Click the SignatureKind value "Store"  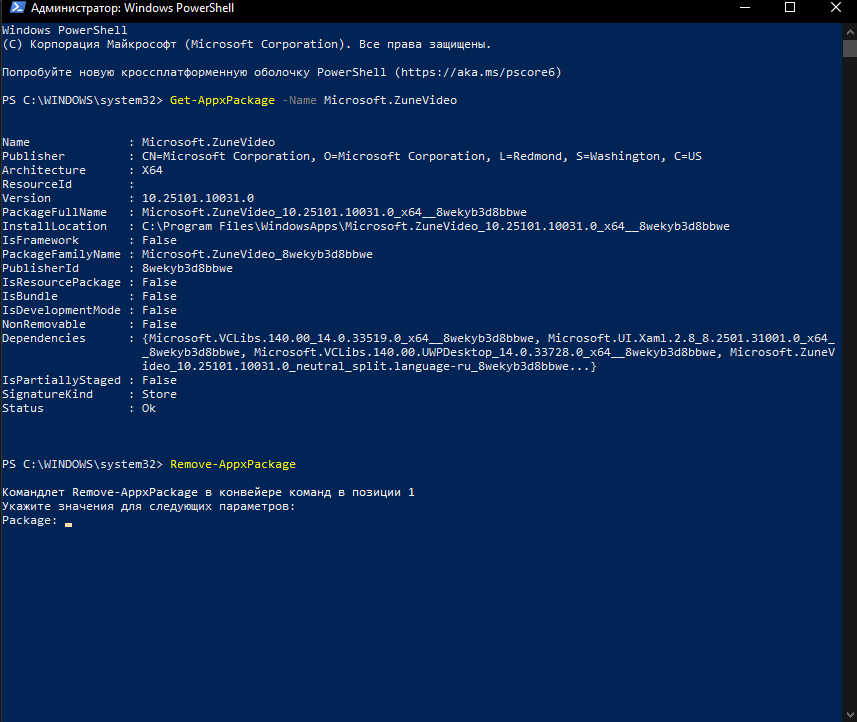[x=159, y=394]
